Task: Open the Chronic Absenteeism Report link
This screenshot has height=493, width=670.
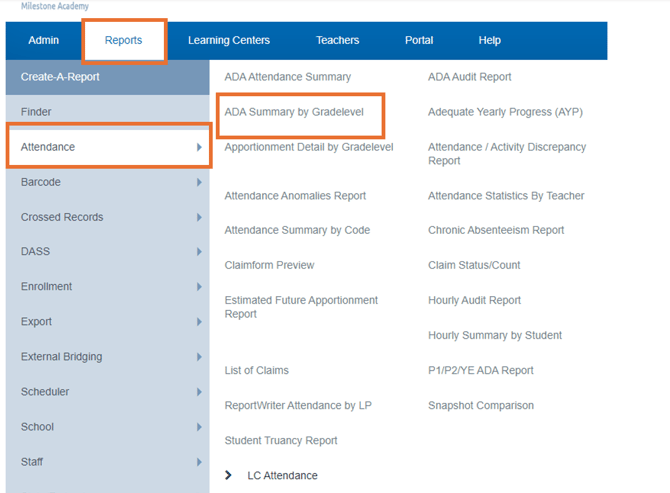Action: point(496,230)
